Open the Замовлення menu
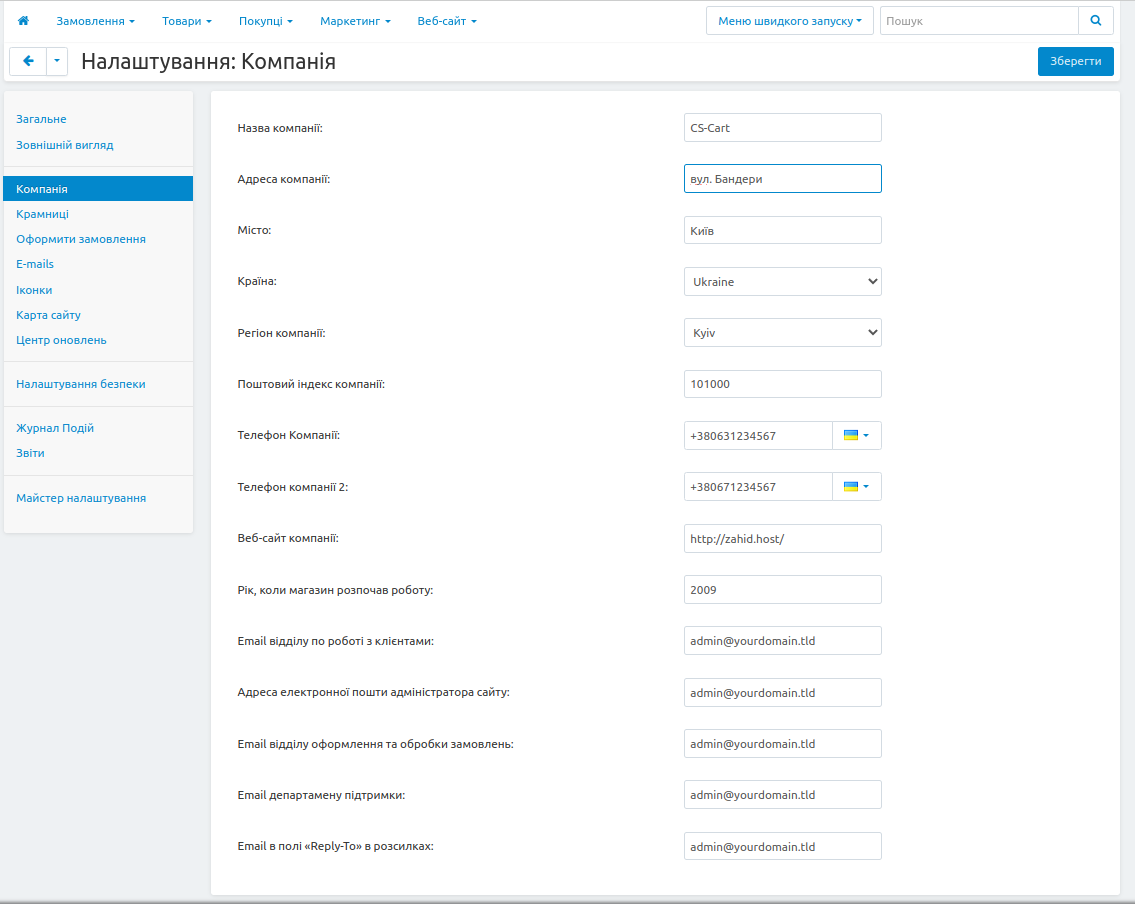The height and width of the screenshot is (904, 1135). 95,21
